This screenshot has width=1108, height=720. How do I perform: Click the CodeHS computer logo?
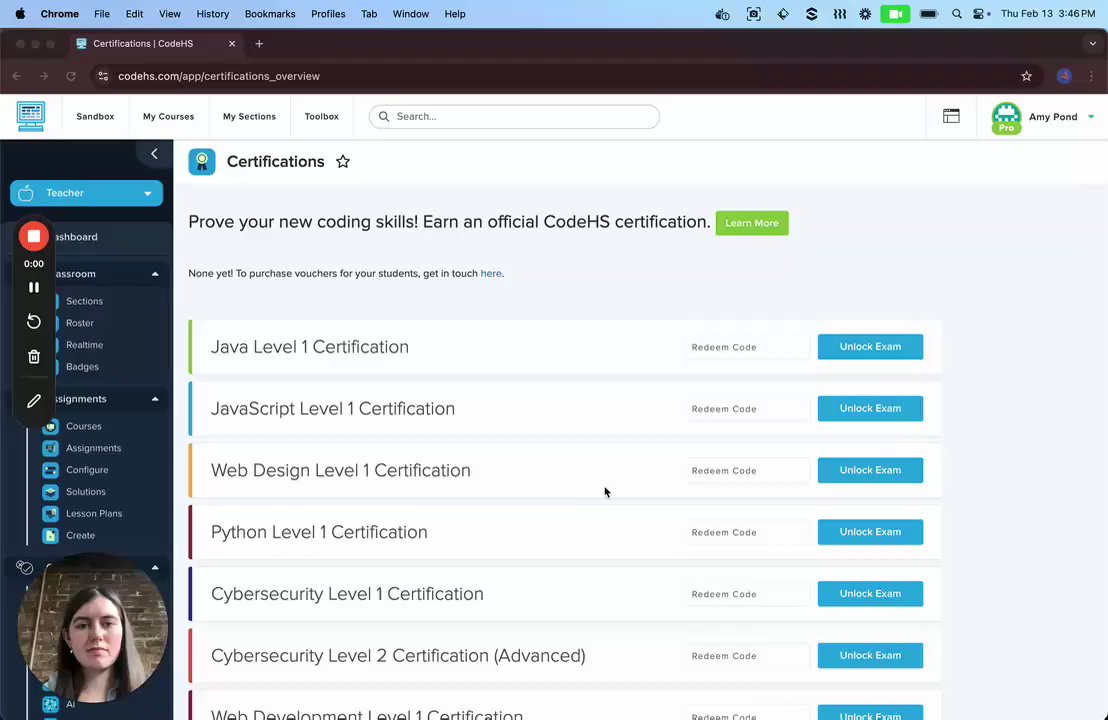[x=31, y=117]
